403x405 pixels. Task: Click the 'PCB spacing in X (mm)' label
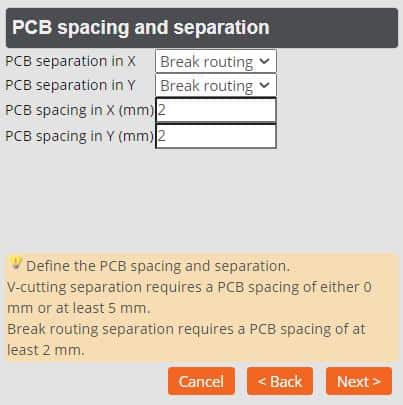click(x=79, y=110)
